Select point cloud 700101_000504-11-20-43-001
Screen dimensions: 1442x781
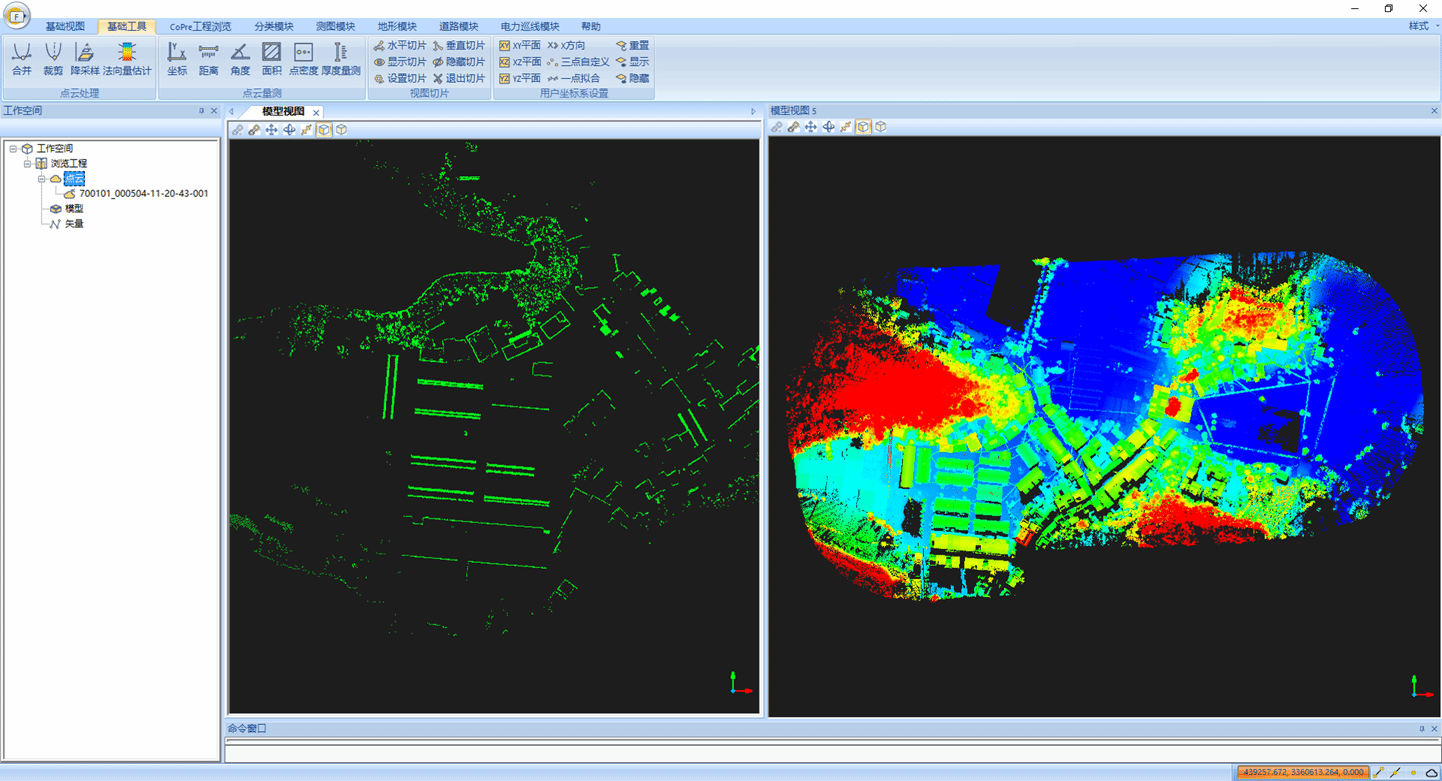[144, 194]
